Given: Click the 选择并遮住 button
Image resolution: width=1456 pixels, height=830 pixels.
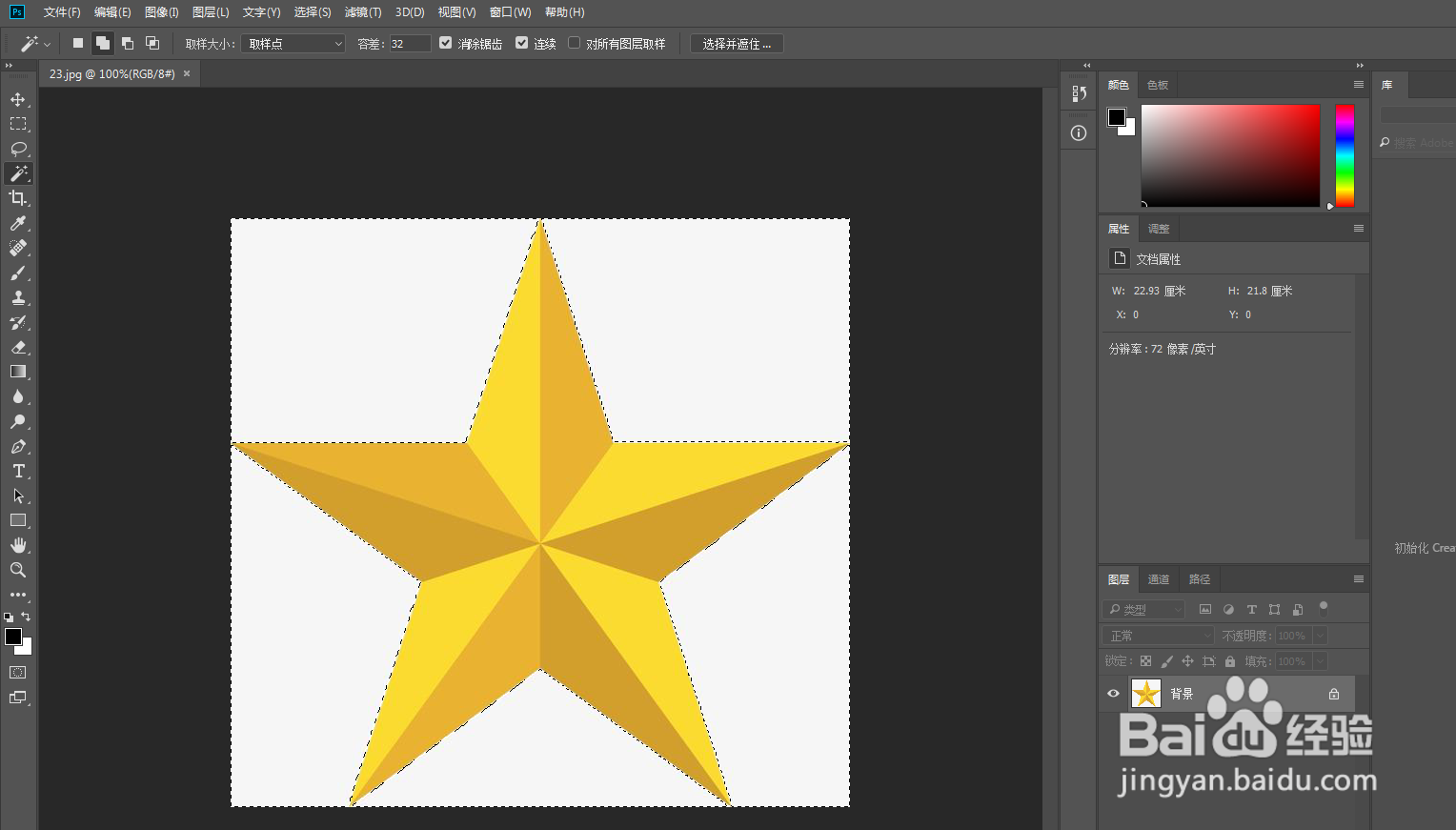Looking at the screenshot, I should coord(737,44).
